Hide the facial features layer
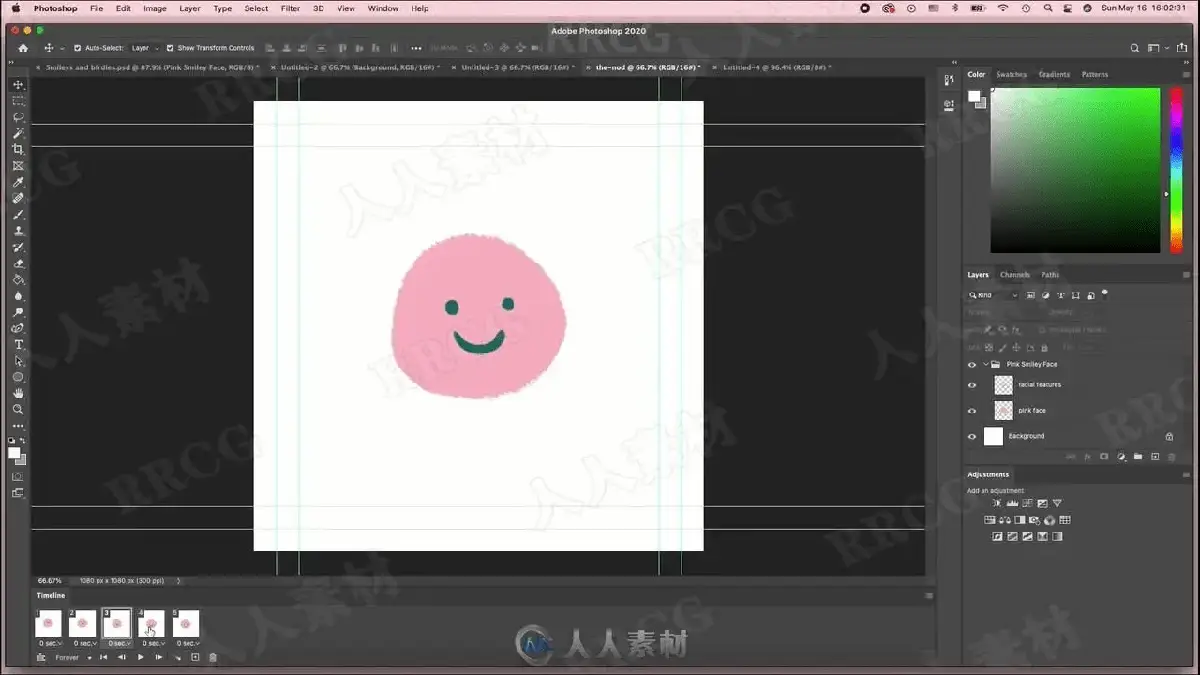This screenshot has width=1200, height=675. (x=972, y=385)
